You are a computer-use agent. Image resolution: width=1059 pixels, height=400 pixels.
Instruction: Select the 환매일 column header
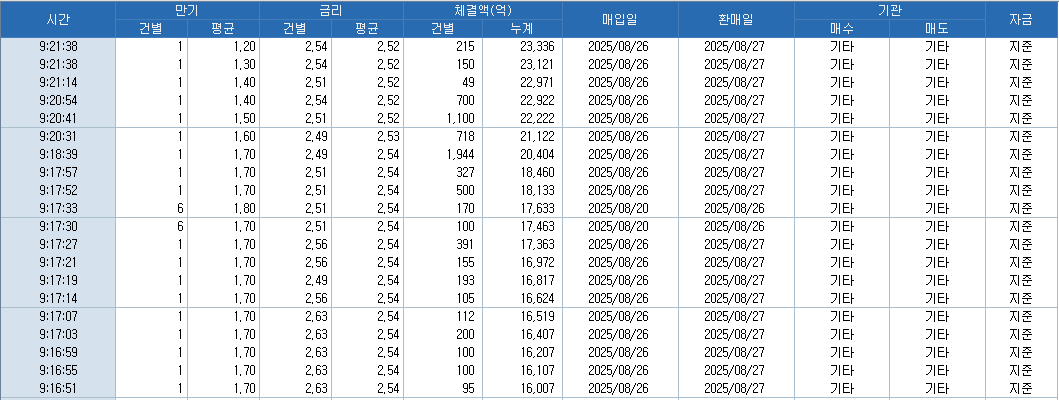pyautogui.click(x=736, y=19)
